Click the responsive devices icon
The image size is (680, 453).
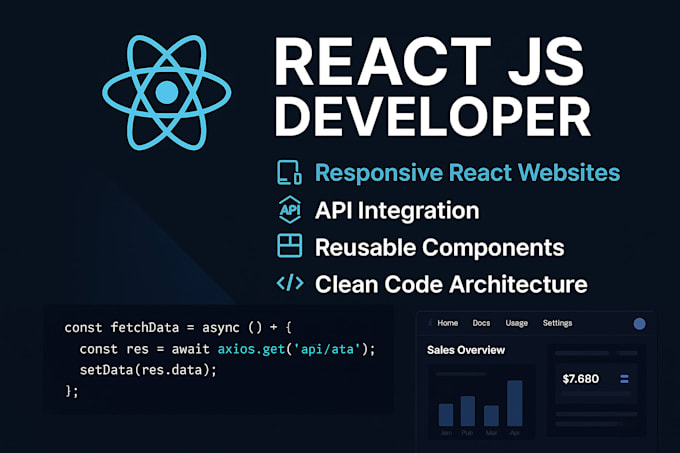pos(289,173)
